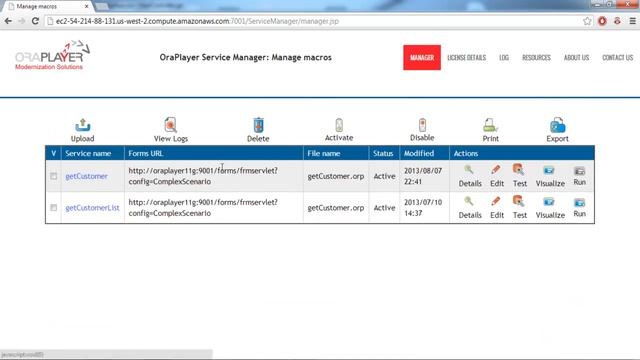Image resolution: width=640 pixels, height=360 pixels.
Task: Click the getCustomerList row Forms URL
Action: click(203, 207)
